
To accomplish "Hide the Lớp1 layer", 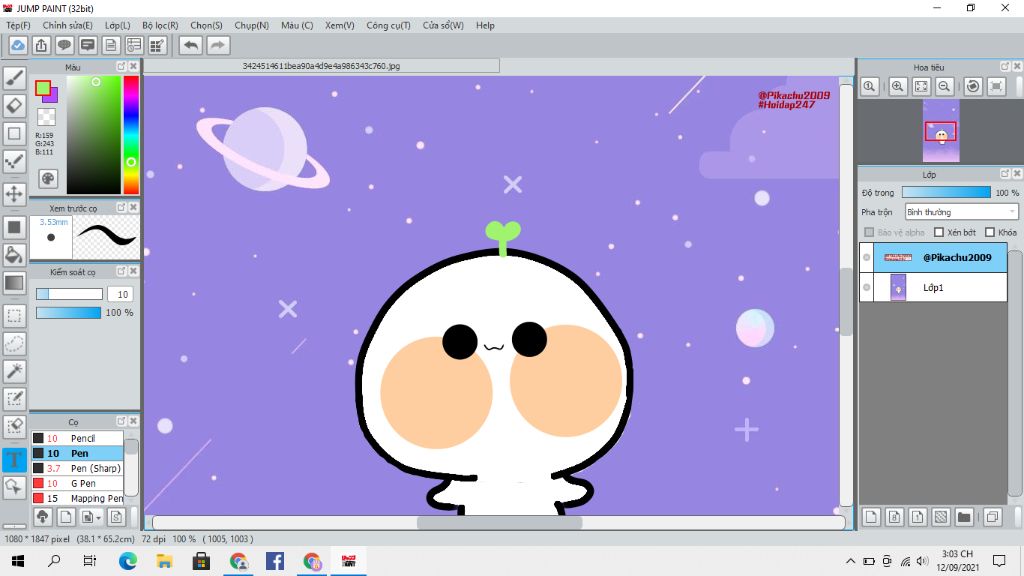I will (867, 287).
